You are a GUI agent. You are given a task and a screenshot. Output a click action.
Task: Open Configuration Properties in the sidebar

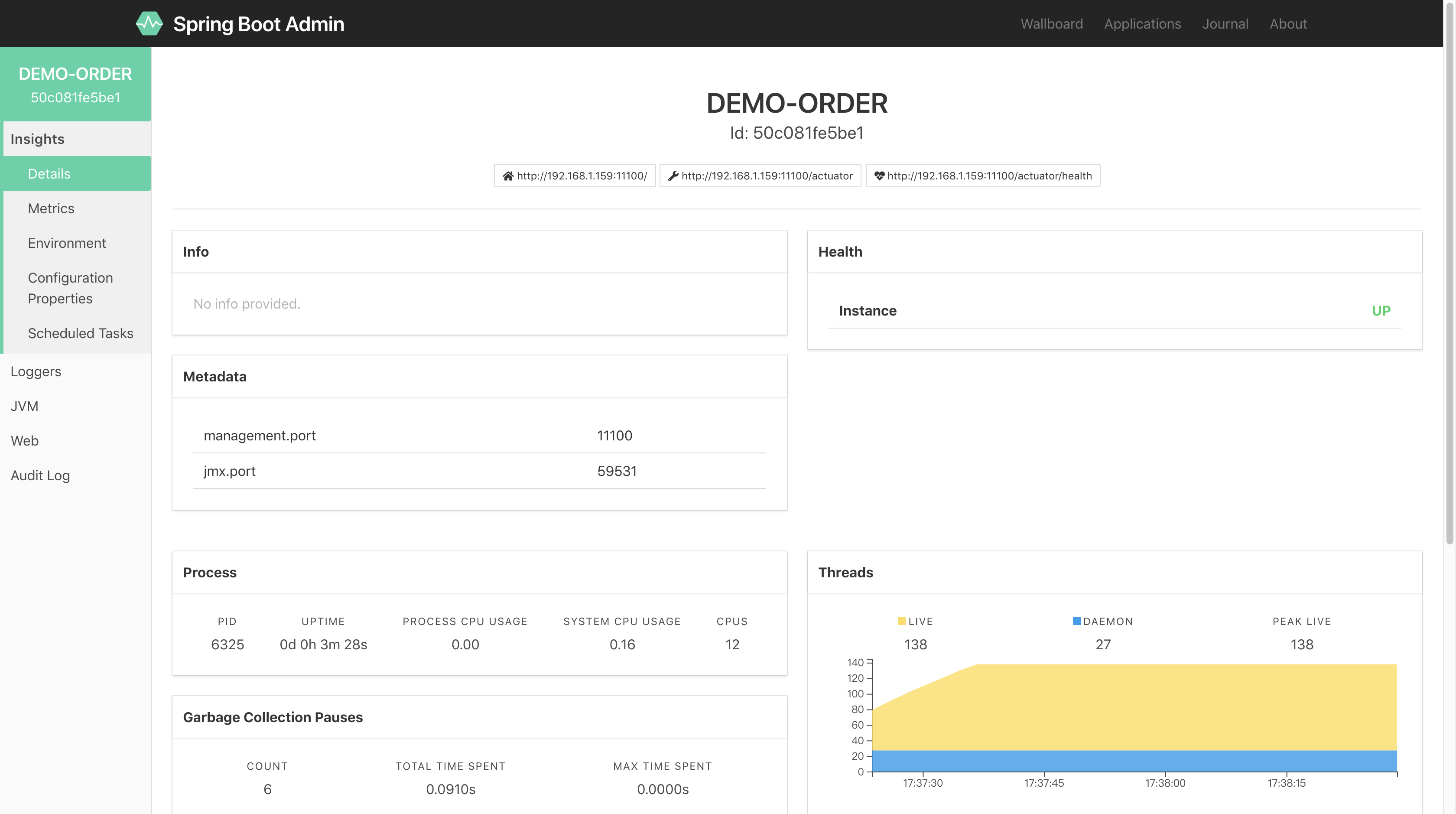[70, 288]
